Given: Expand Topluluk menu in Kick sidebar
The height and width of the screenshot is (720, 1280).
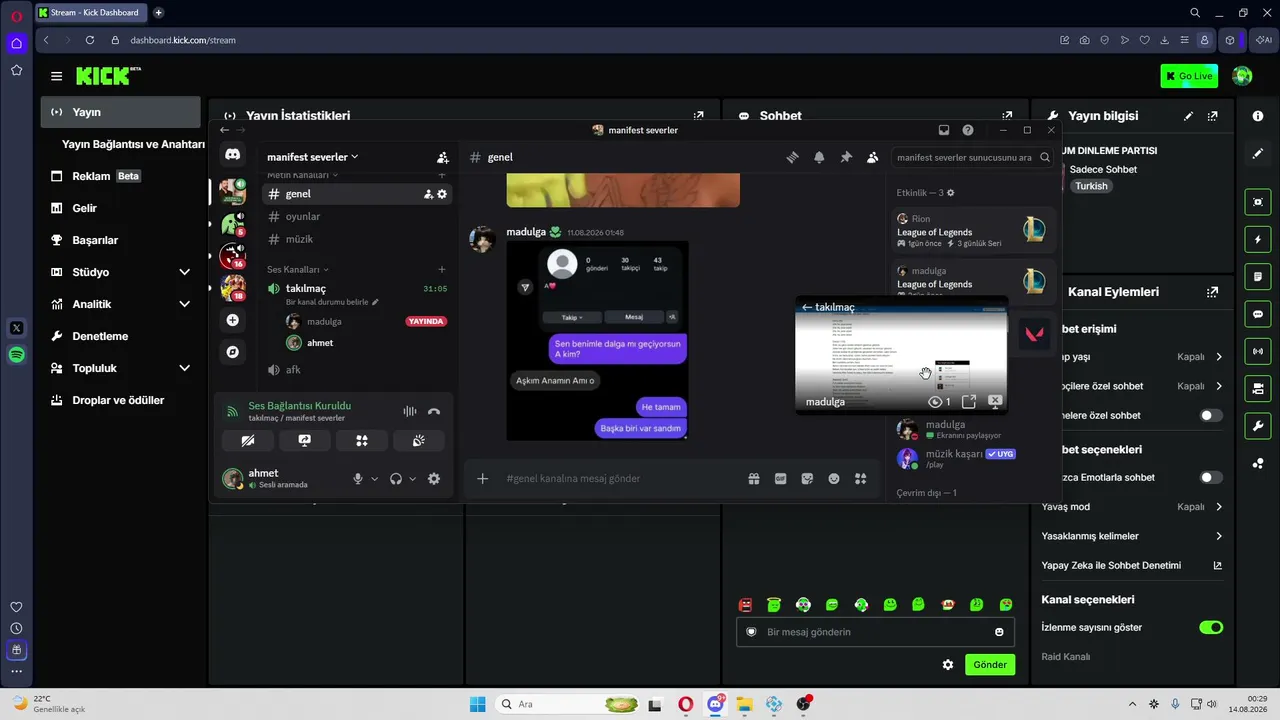Looking at the screenshot, I should point(184,368).
